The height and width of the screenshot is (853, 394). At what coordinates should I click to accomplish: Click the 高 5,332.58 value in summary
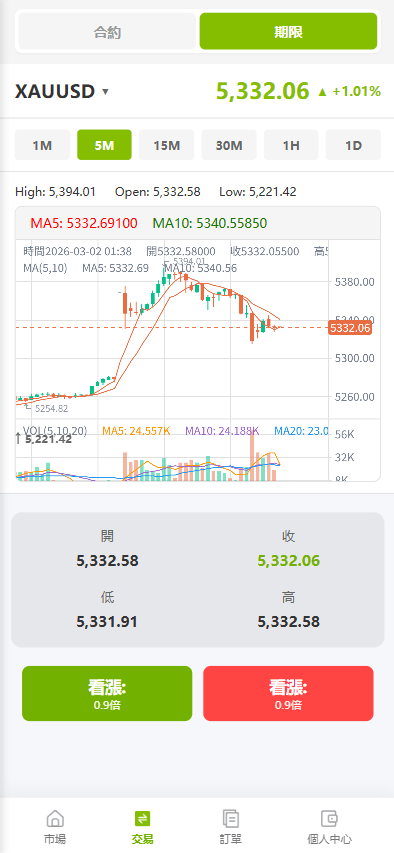pyautogui.click(x=288, y=622)
